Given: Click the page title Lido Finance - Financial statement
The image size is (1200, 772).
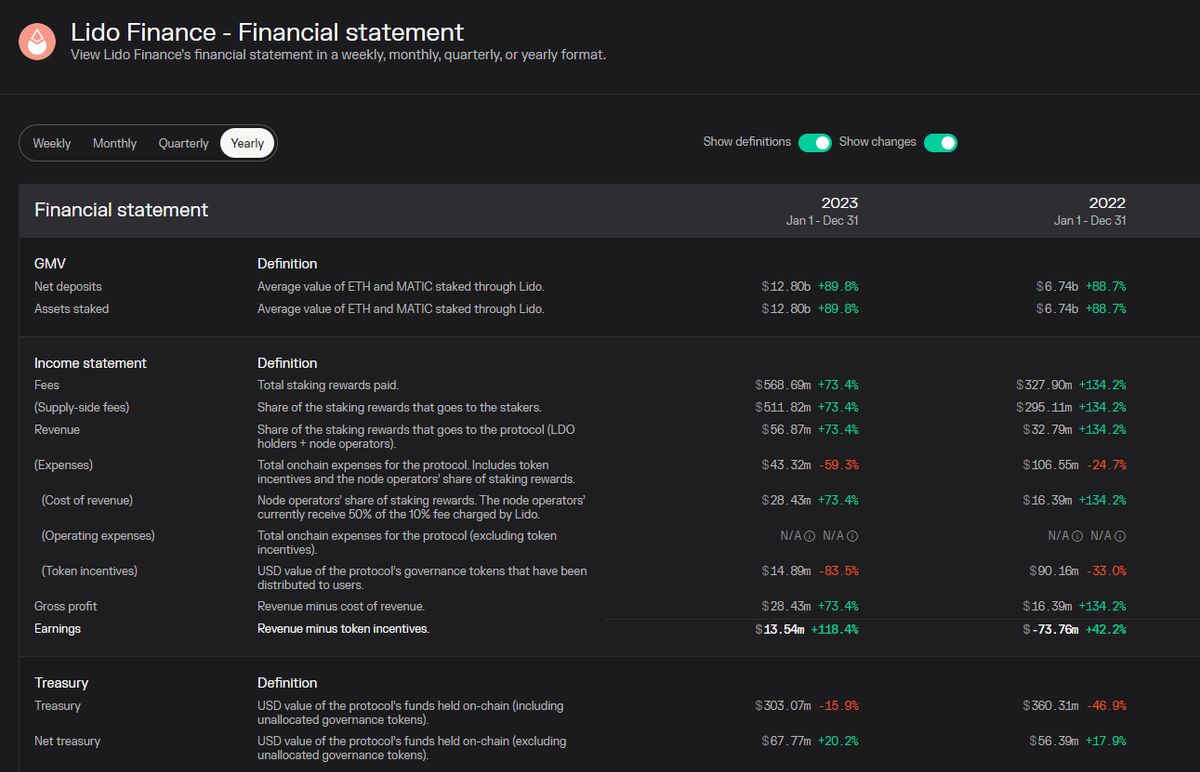Looking at the screenshot, I should [267, 32].
